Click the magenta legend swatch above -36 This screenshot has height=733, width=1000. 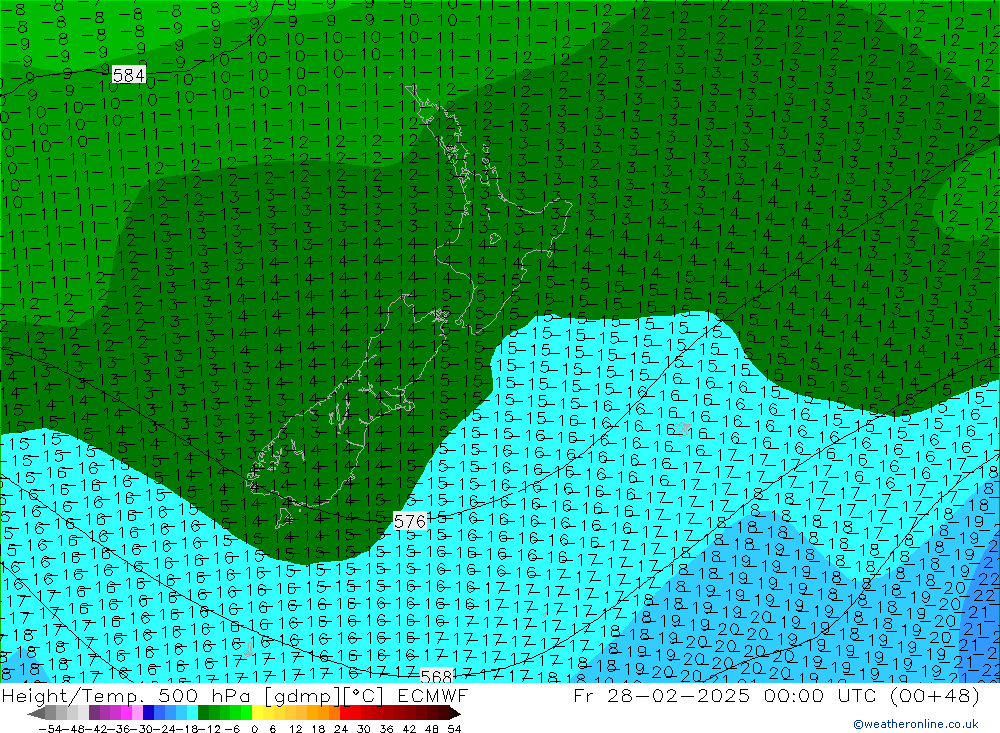point(126,712)
